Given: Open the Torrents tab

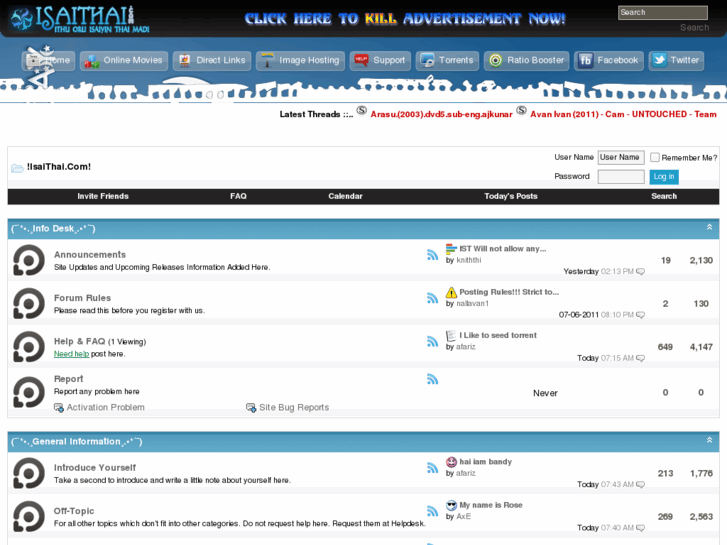Looking at the screenshot, I should click(447, 61).
